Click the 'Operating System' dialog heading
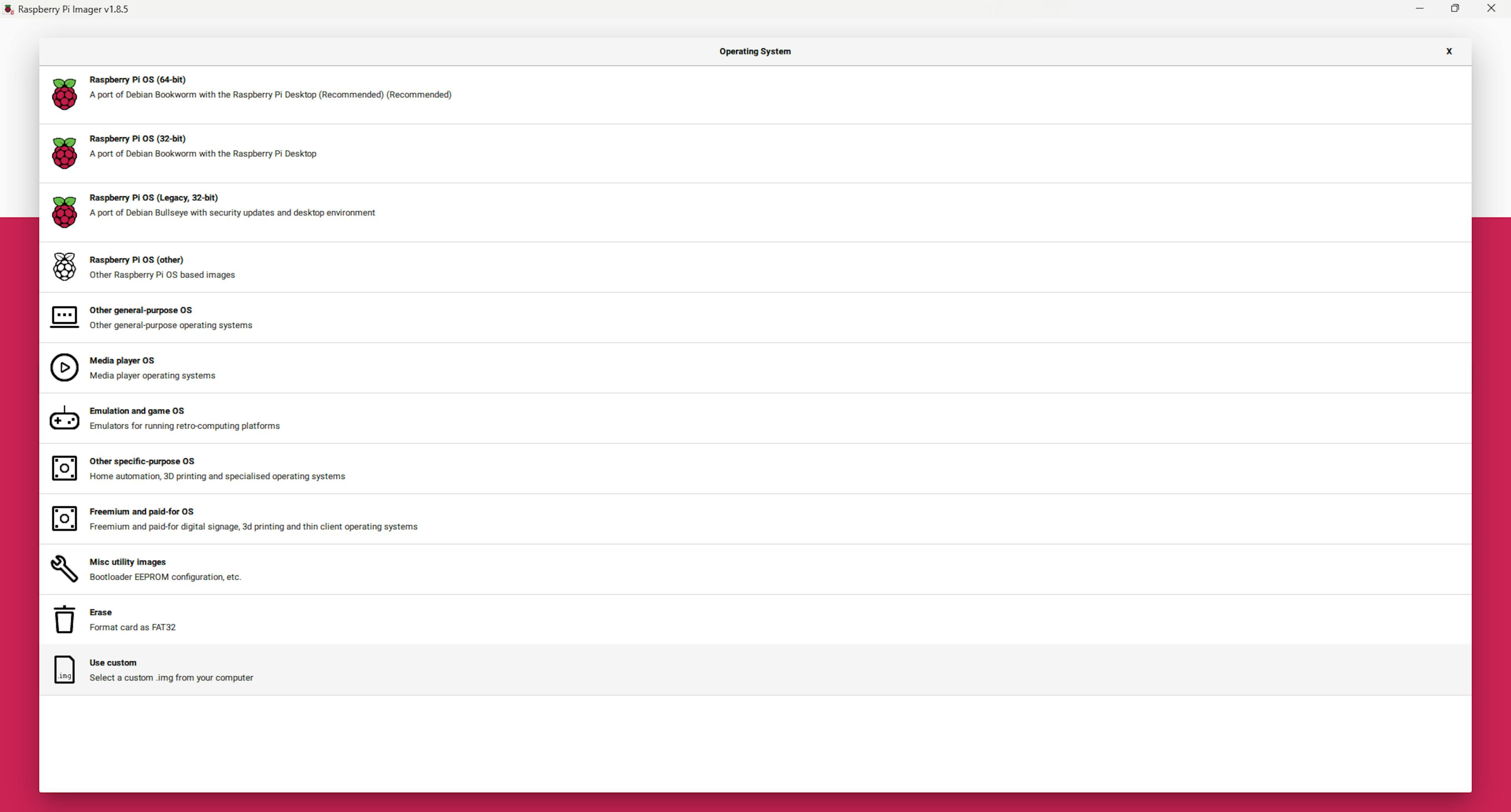This screenshot has width=1511, height=812. pos(755,52)
